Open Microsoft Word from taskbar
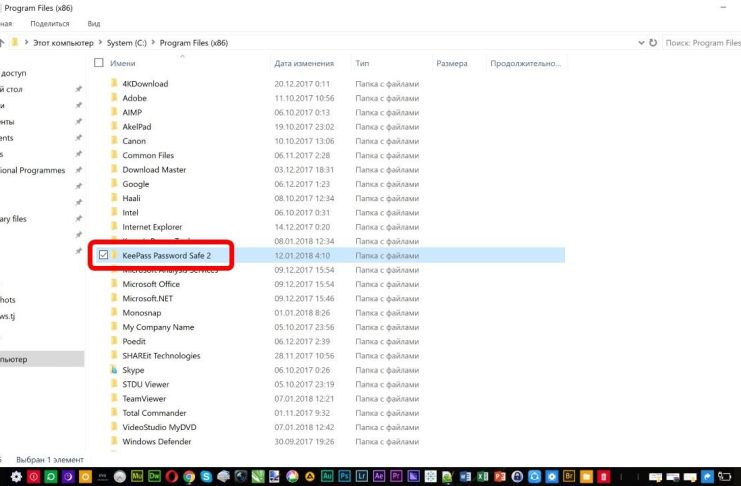Screen dimensions: 741x486 (465, 477)
